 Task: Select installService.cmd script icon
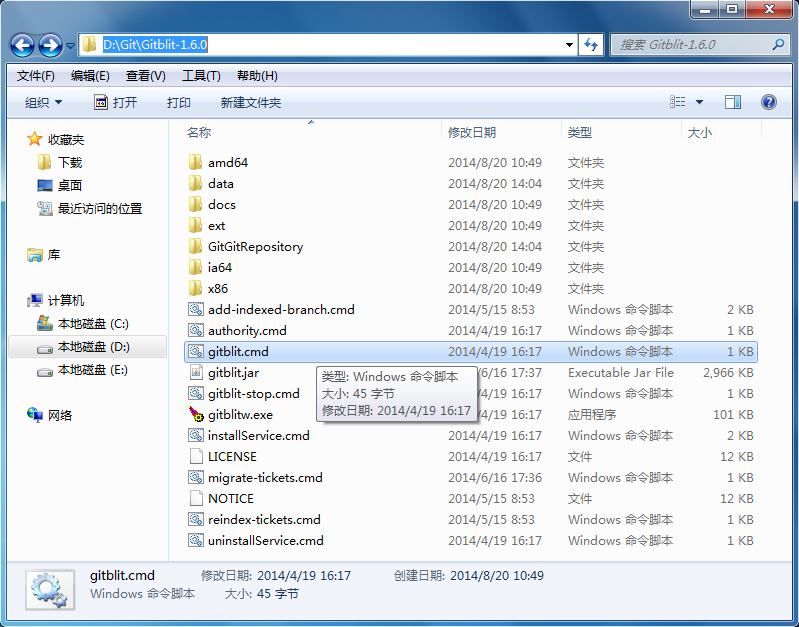click(x=196, y=435)
